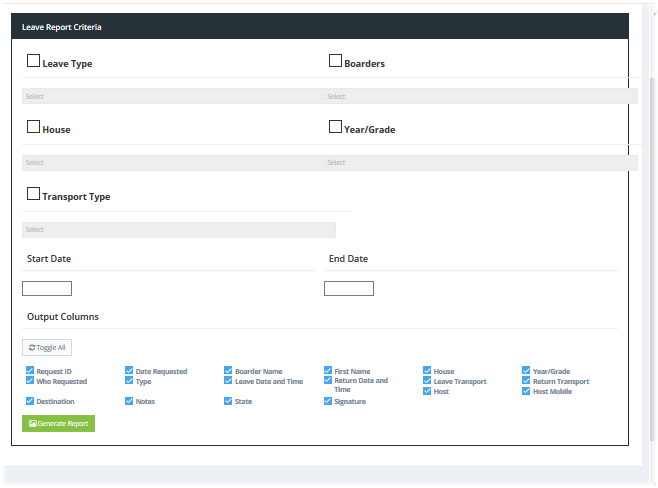The image size is (658, 488).
Task: Open the Boarders select dropdown
Action: coord(481,96)
